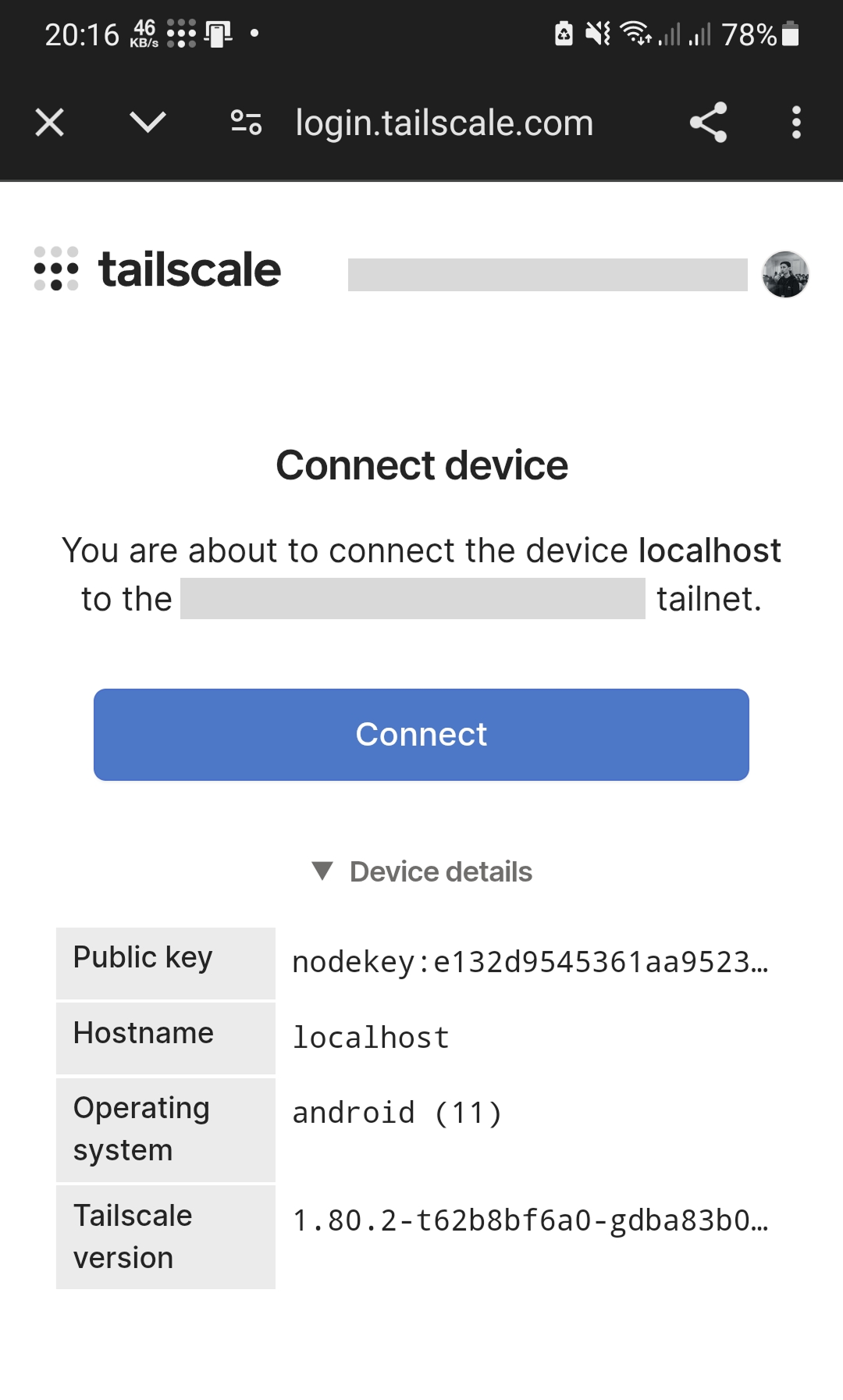Close the browser custom tab
Image resolution: width=843 pixels, height=1400 pixels.
50,123
